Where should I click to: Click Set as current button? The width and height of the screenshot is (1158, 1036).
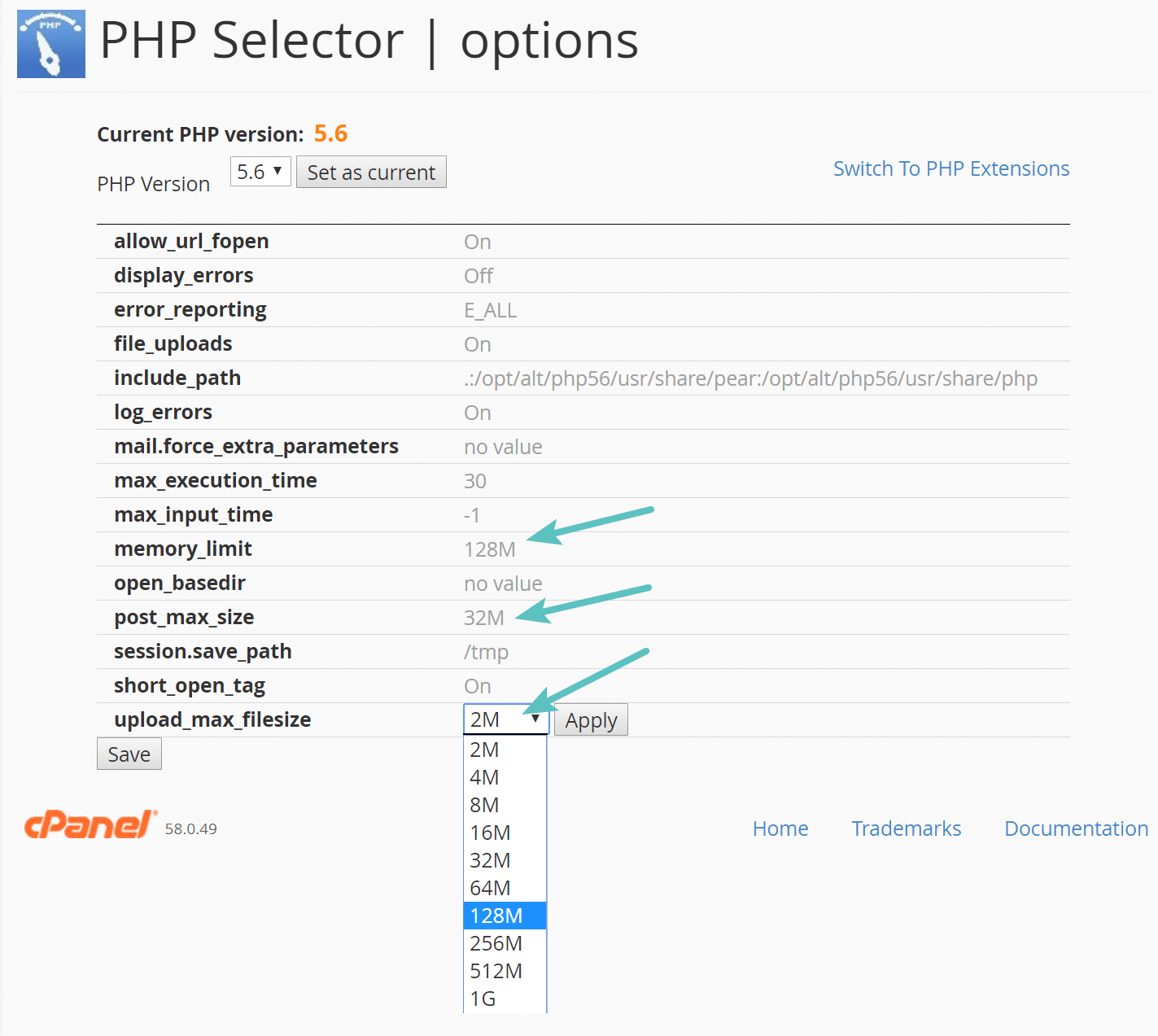[x=371, y=172]
